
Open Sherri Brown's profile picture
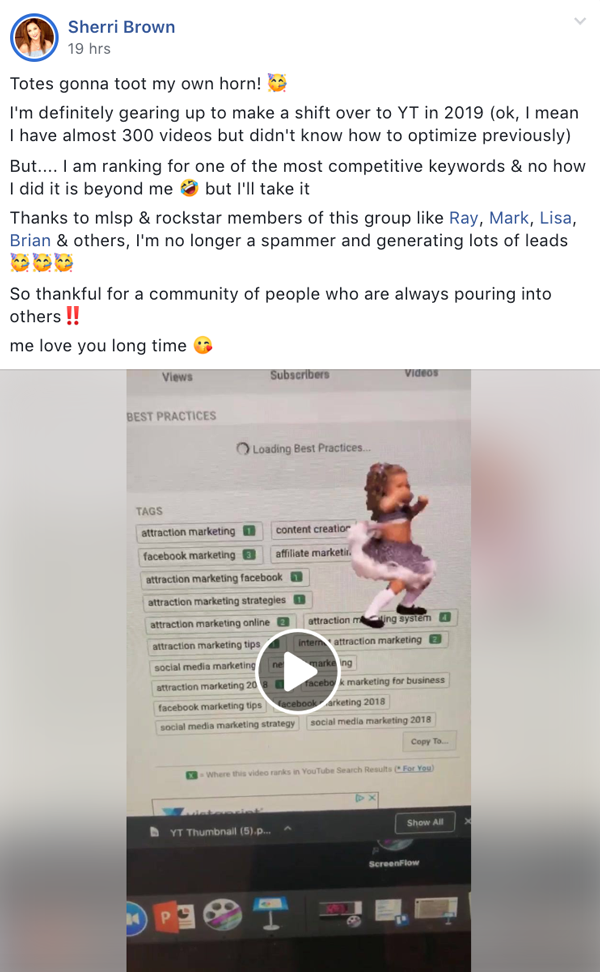click(34, 37)
